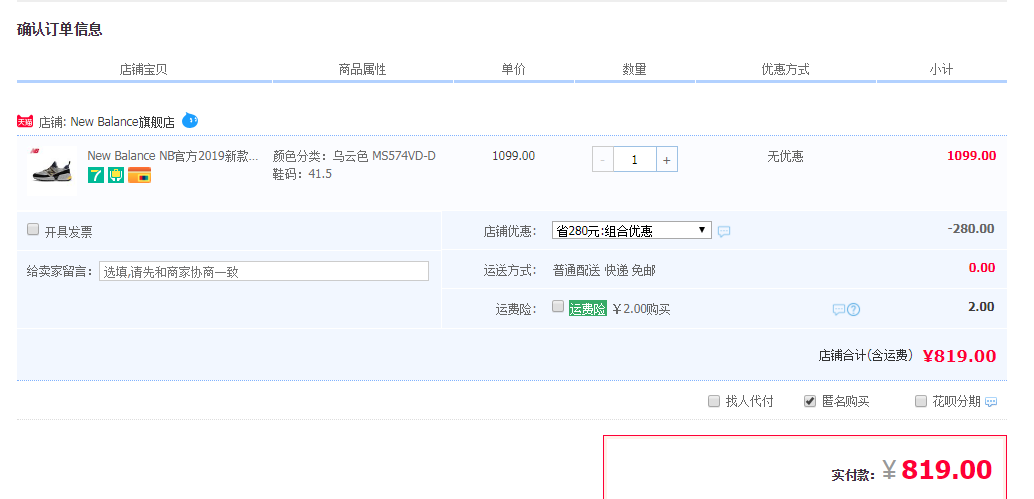The height and width of the screenshot is (499, 1034).
Task: Enable the 开具发票 checkbox
Action: [33, 229]
